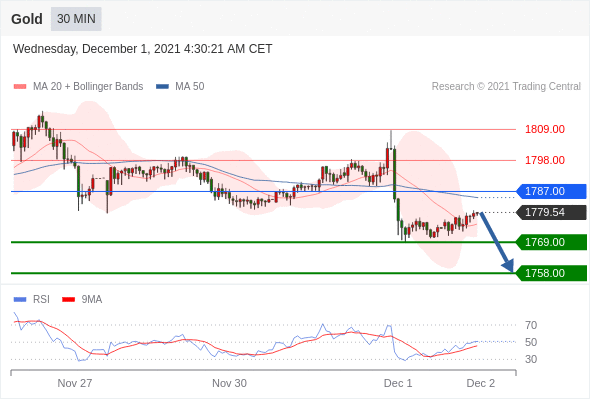The width and height of the screenshot is (590, 400).
Task: Click the RSI legend blue swatch
Action: click(x=20, y=300)
